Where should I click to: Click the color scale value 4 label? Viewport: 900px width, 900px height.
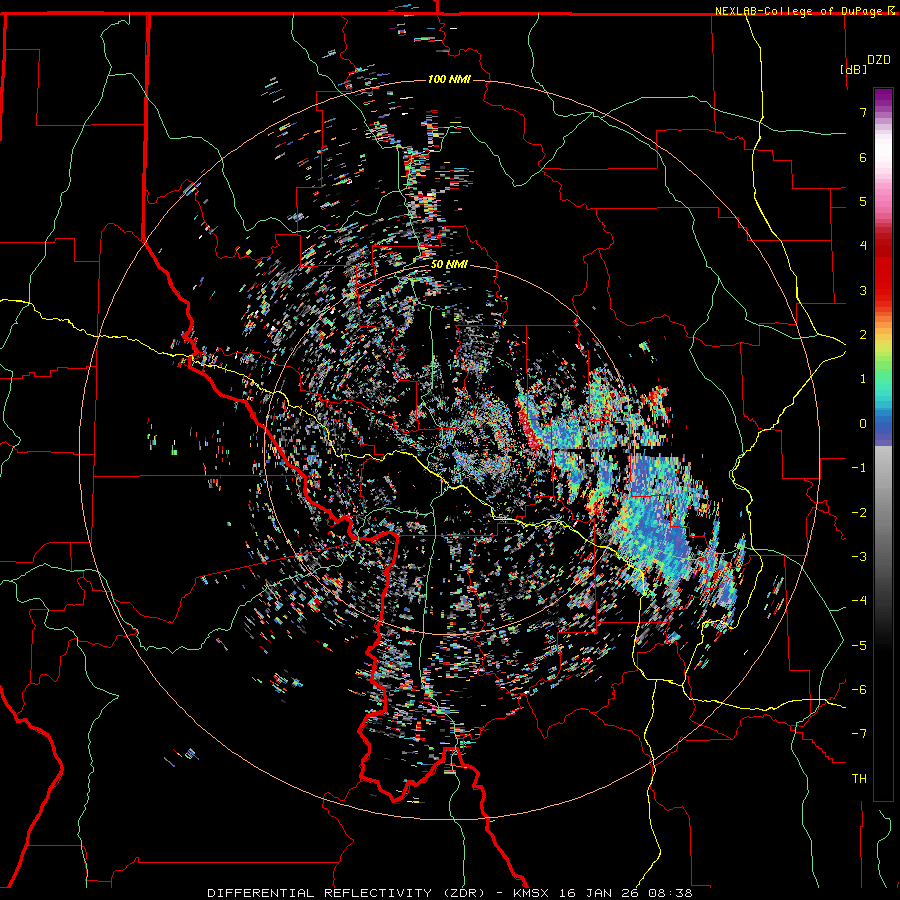coord(863,246)
